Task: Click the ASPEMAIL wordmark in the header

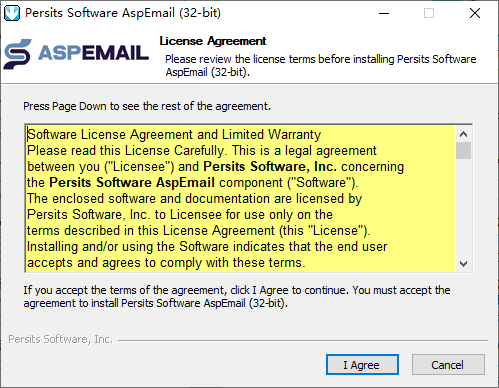Action: coord(93,53)
